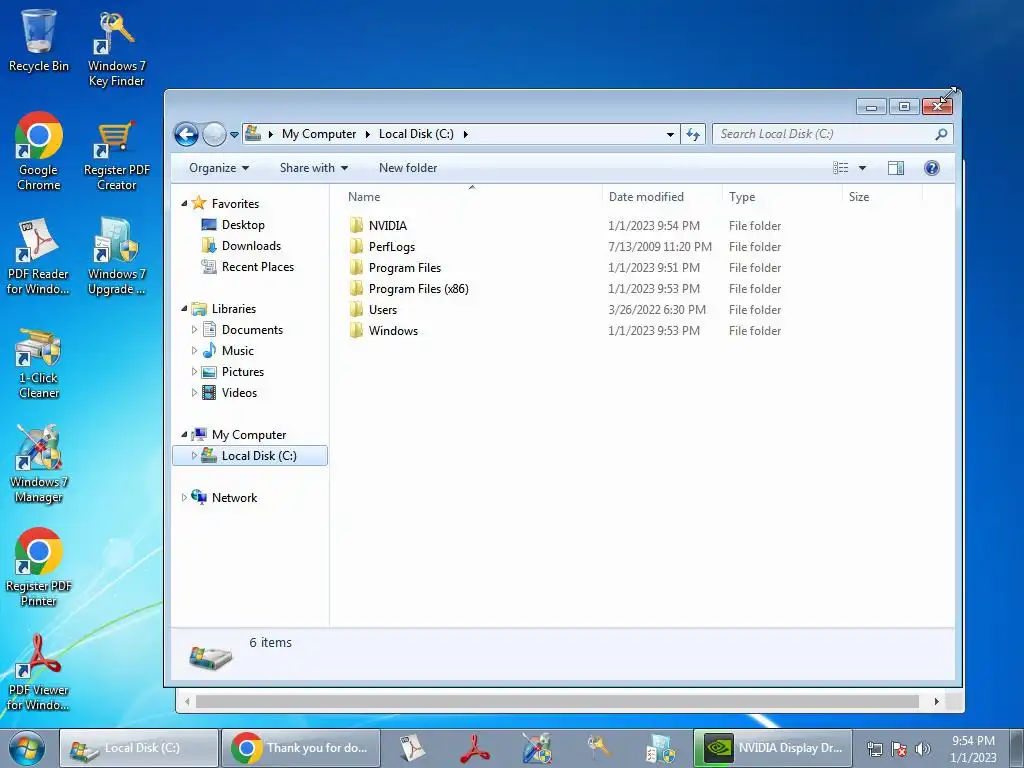Create a New folder
The height and width of the screenshot is (768, 1024).
coord(408,168)
